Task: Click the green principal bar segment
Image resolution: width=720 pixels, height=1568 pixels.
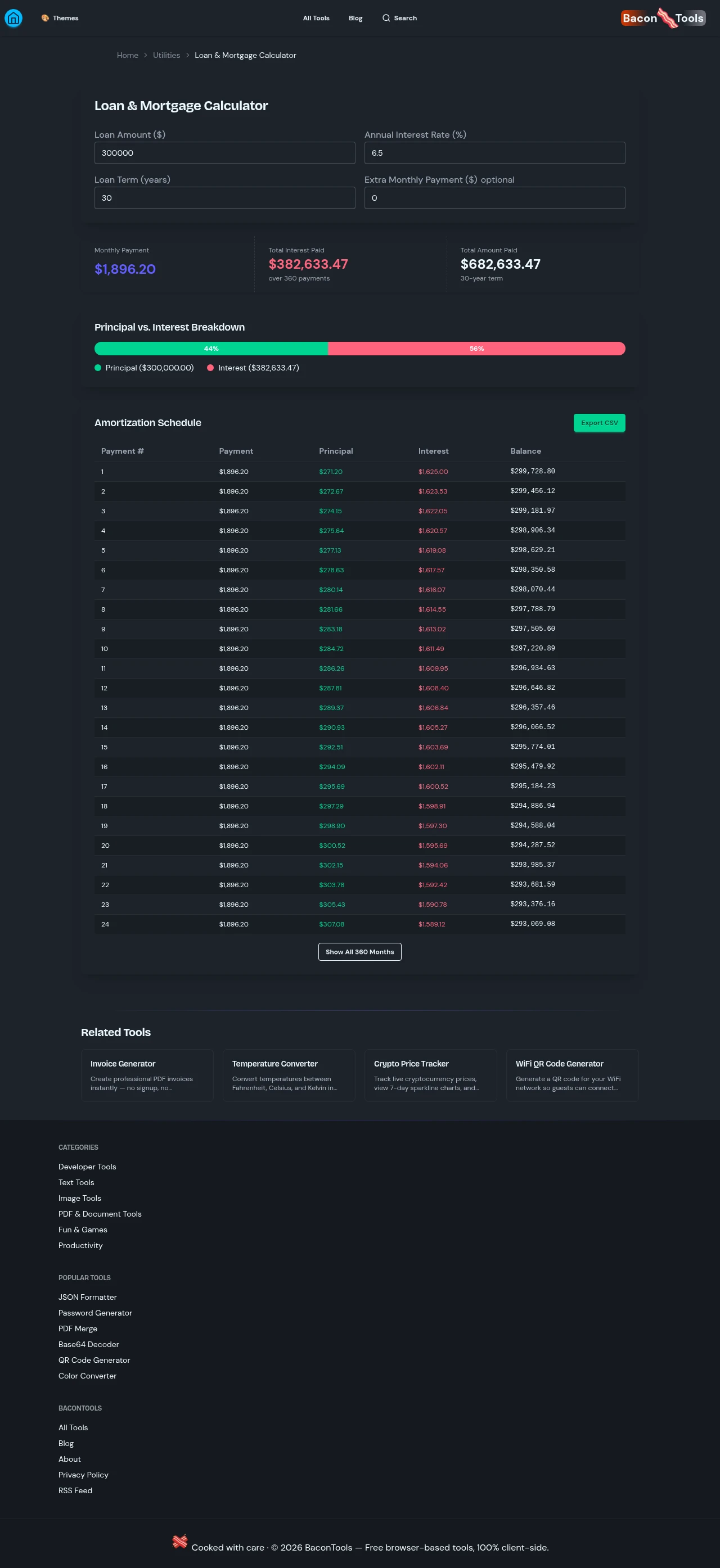Action: click(211, 348)
